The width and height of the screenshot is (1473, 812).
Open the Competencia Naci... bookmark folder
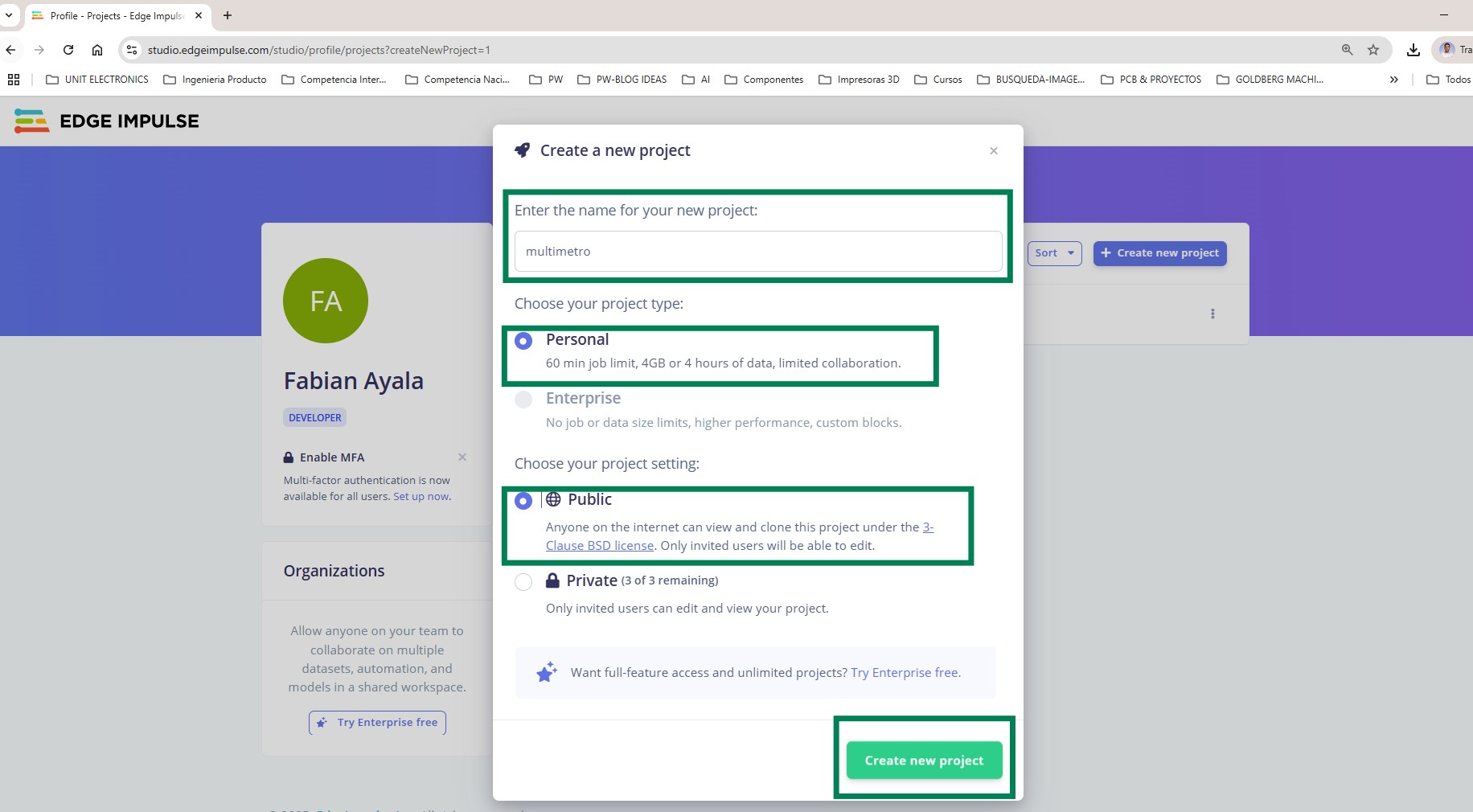tap(457, 80)
